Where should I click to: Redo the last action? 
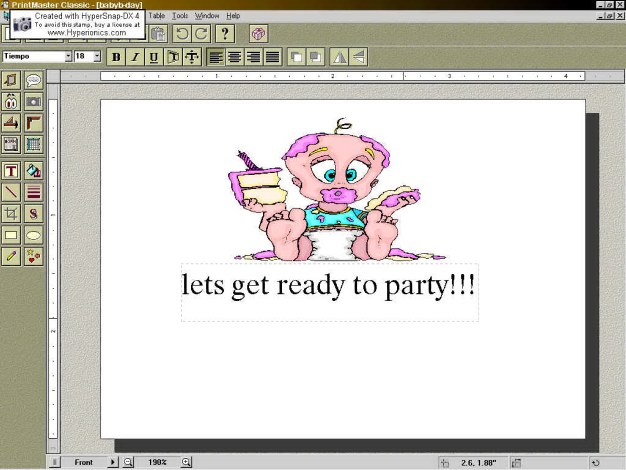click(x=201, y=34)
